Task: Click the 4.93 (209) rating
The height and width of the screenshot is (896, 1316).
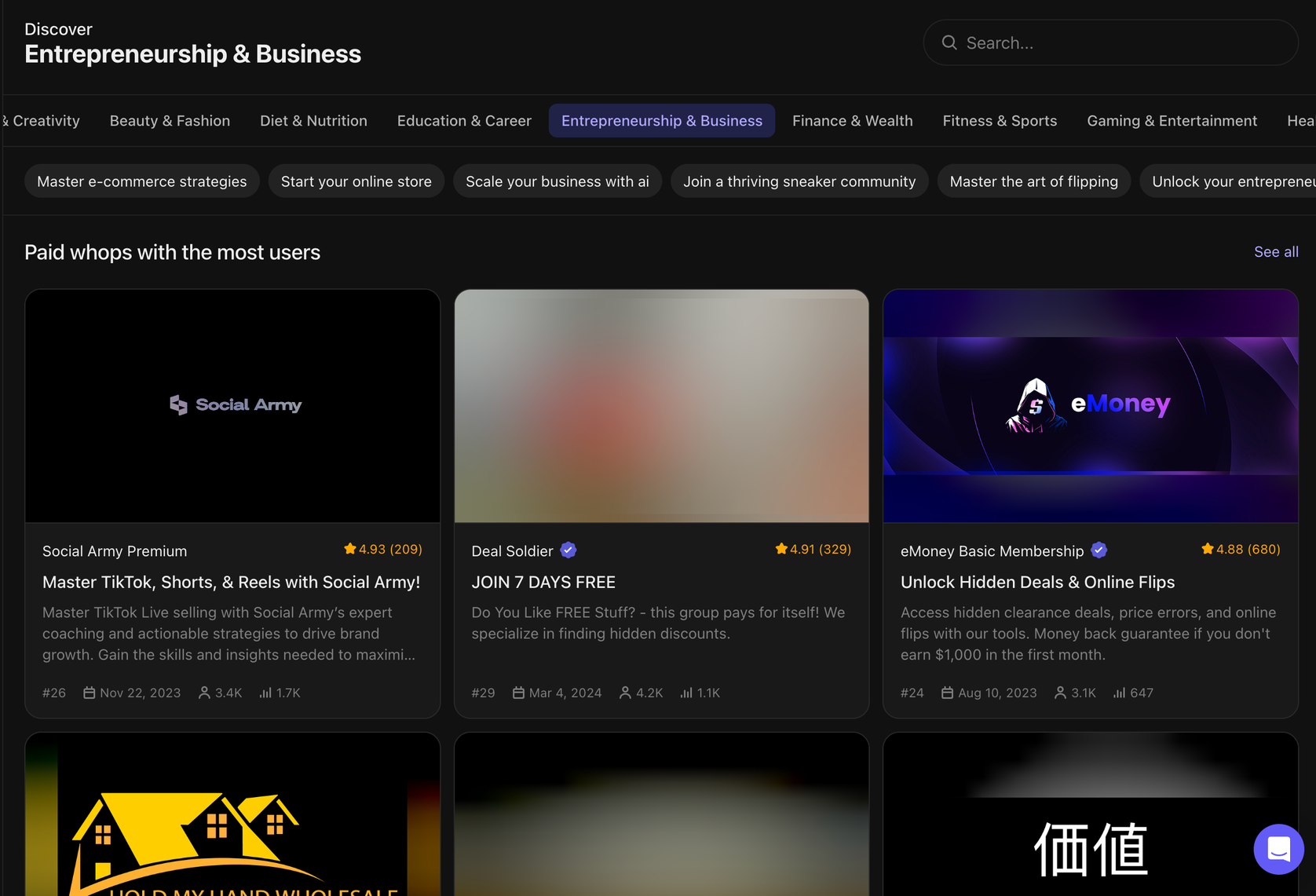Action: click(383, 549)
